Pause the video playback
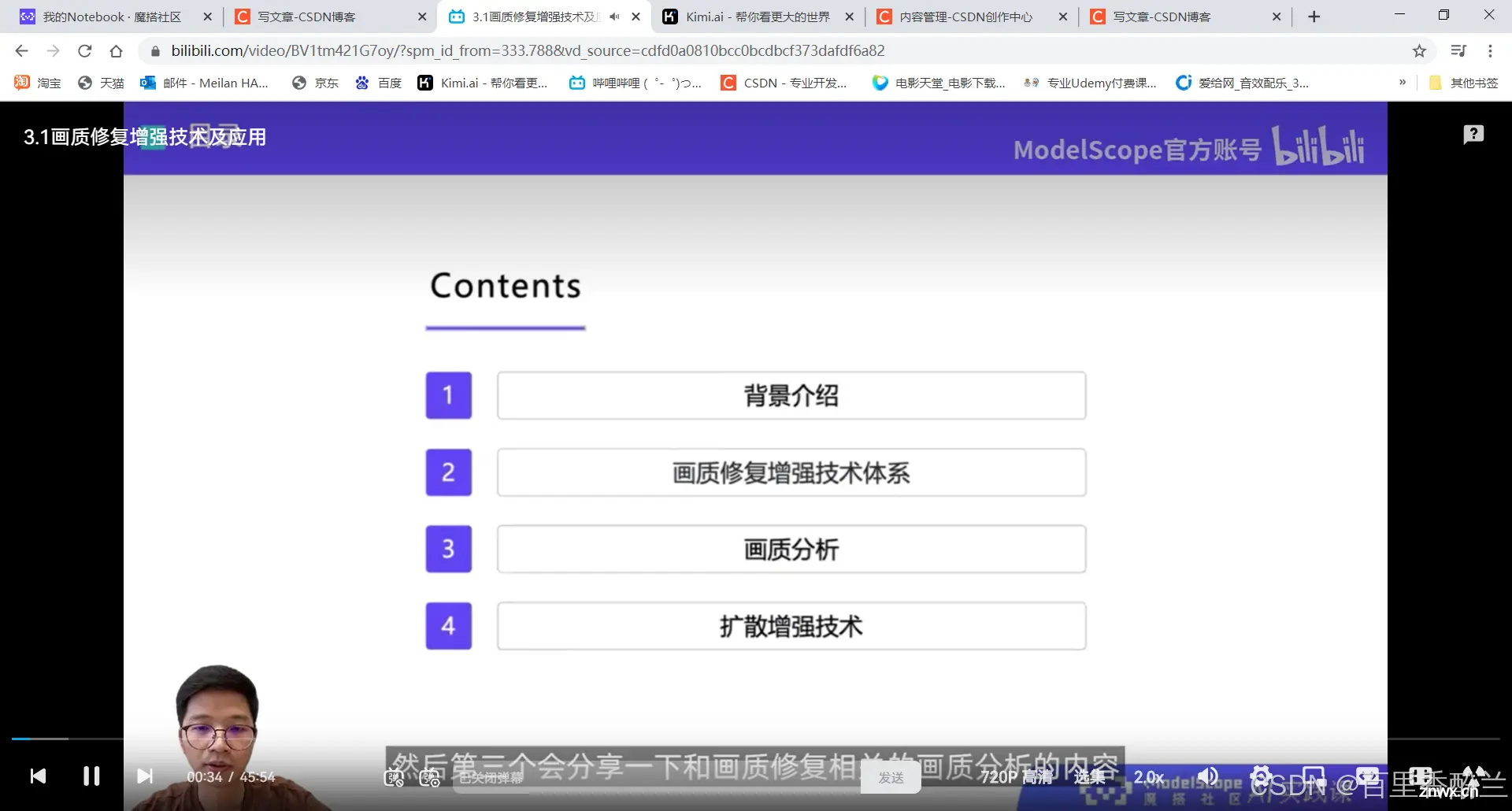 (91, 776)
